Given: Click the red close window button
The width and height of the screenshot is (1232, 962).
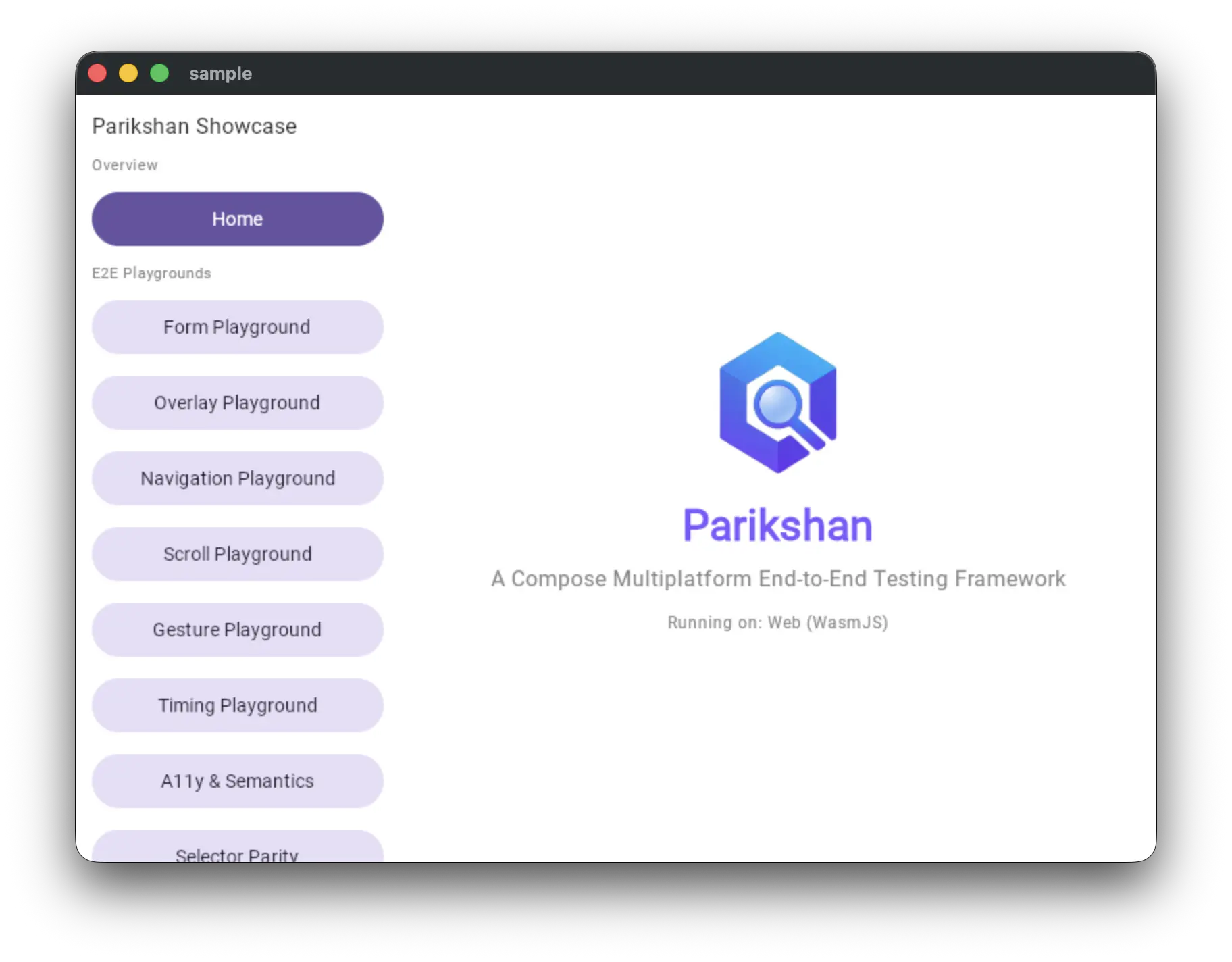Looking at the screenshot, I should tap(97, 73).
